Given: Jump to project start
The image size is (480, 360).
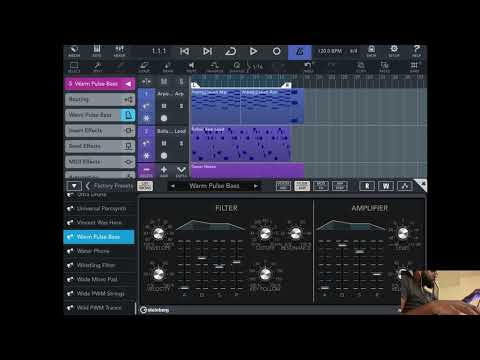Looking at the screenshot, I should [x=184, y=51].
